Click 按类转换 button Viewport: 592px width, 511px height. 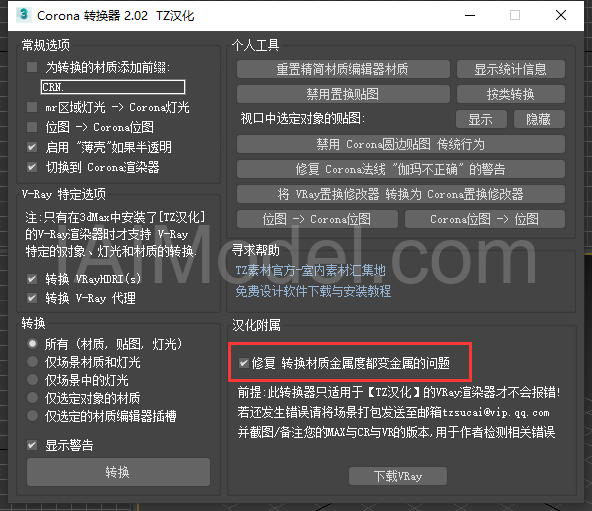point(511,94)
